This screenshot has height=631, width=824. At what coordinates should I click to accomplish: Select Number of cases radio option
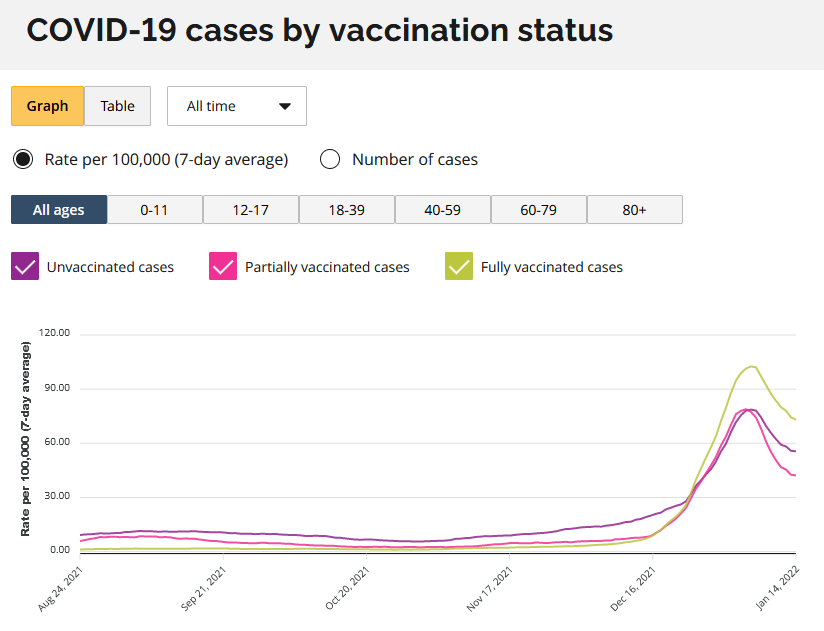click(x=329, y=159)
